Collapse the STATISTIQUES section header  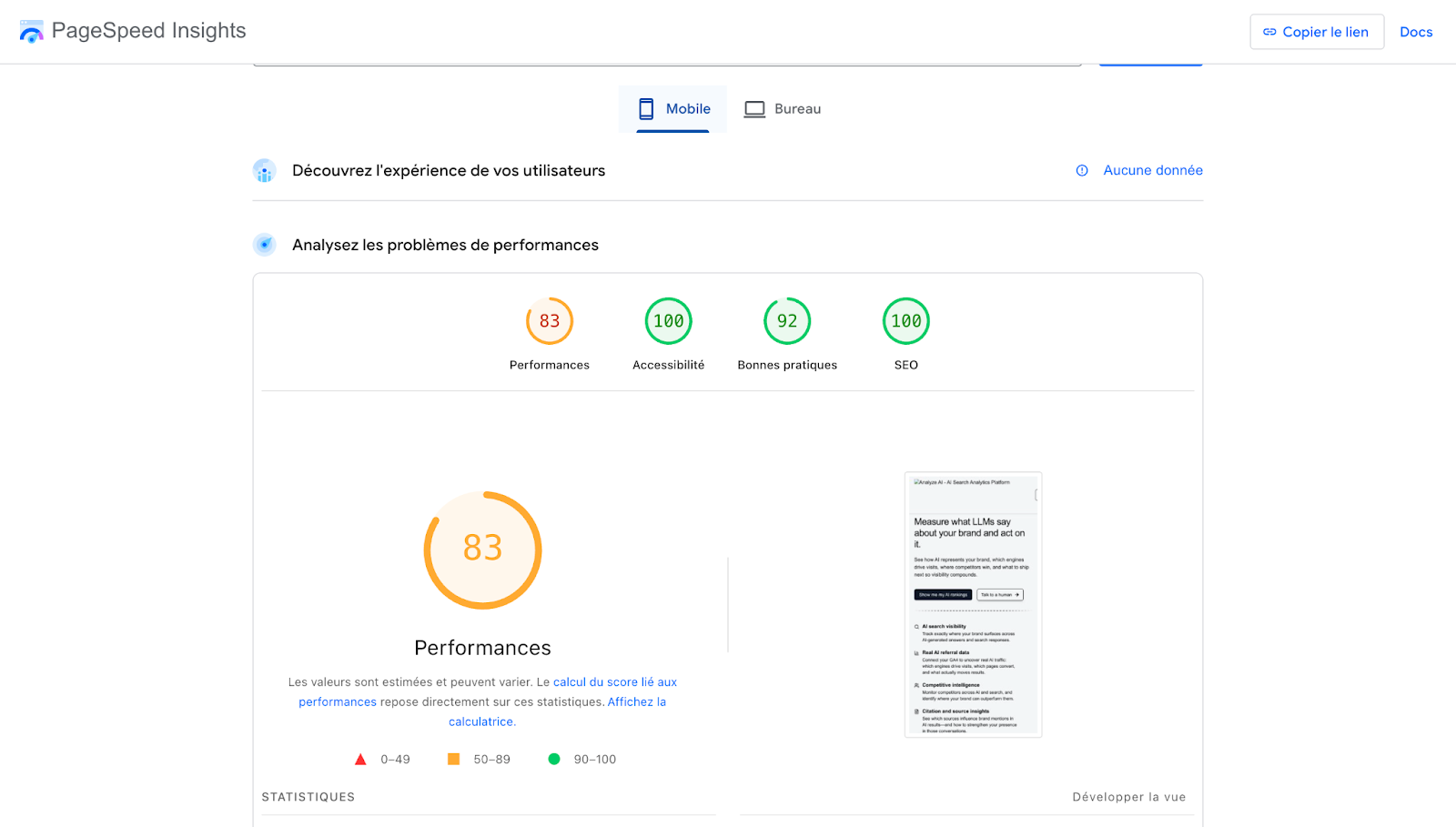pos(308,796)
